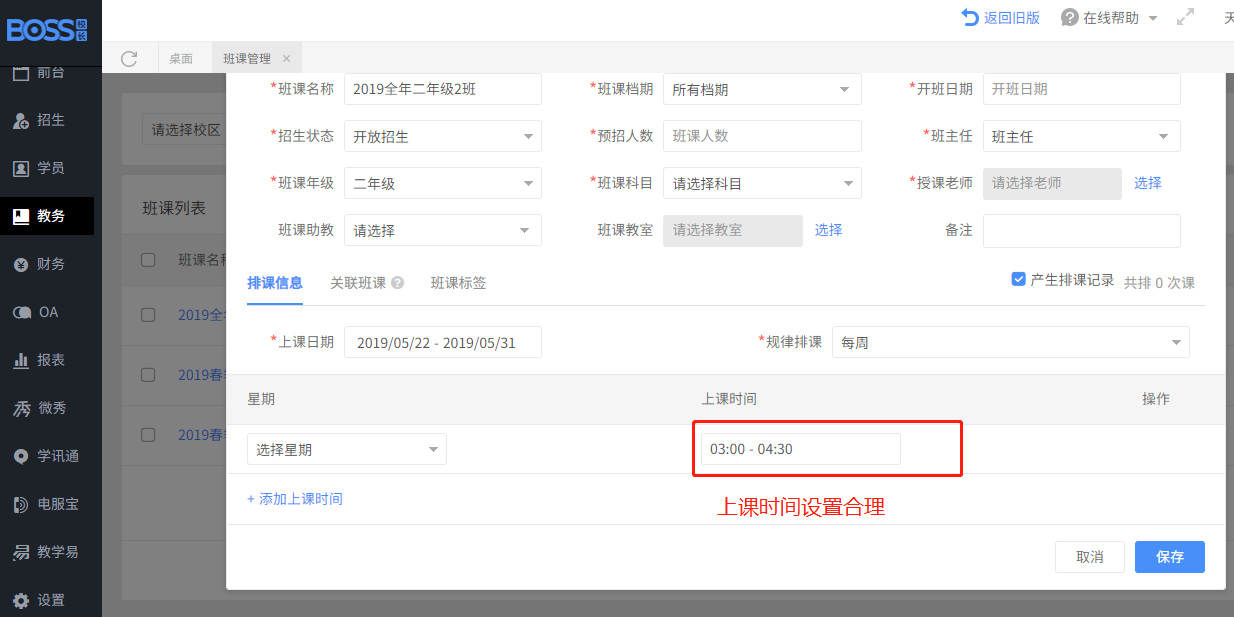The height and width of the screenshot is (617, 1234).
Task: Open the 规律排课 dropdown showing 每周
Action: click(1011, 342)
